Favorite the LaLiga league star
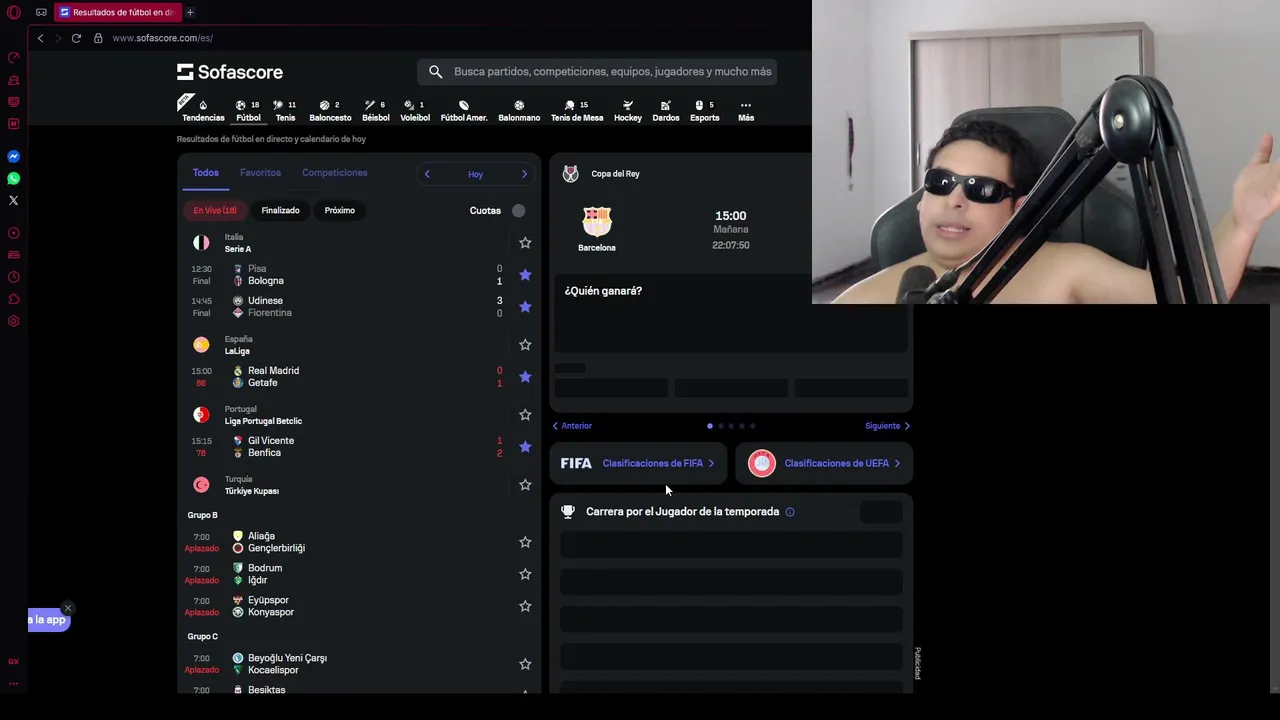Screen dimensions: 1280x720 coord(525,345)
